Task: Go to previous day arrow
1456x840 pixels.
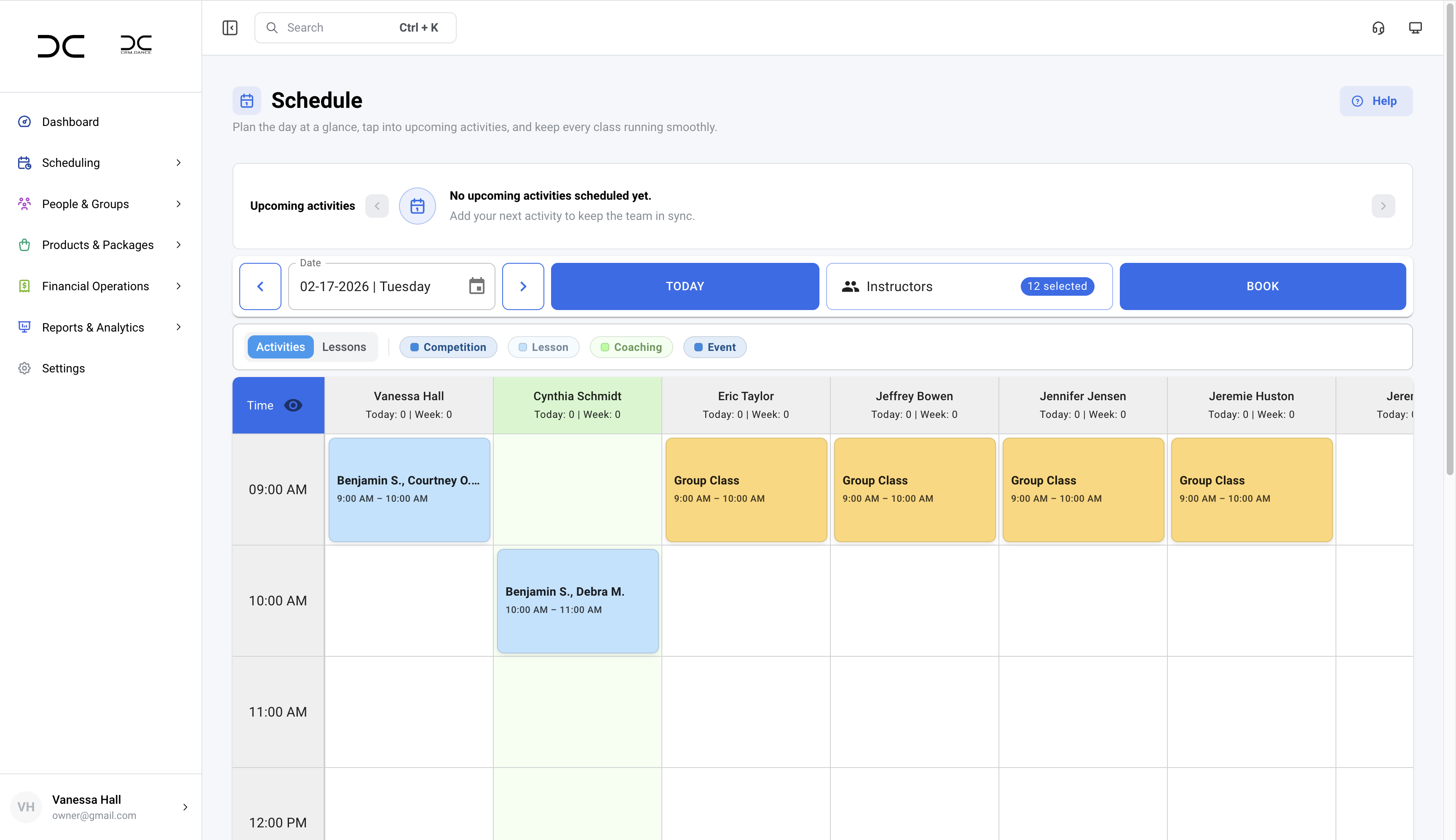Action: tap(260, 286)
